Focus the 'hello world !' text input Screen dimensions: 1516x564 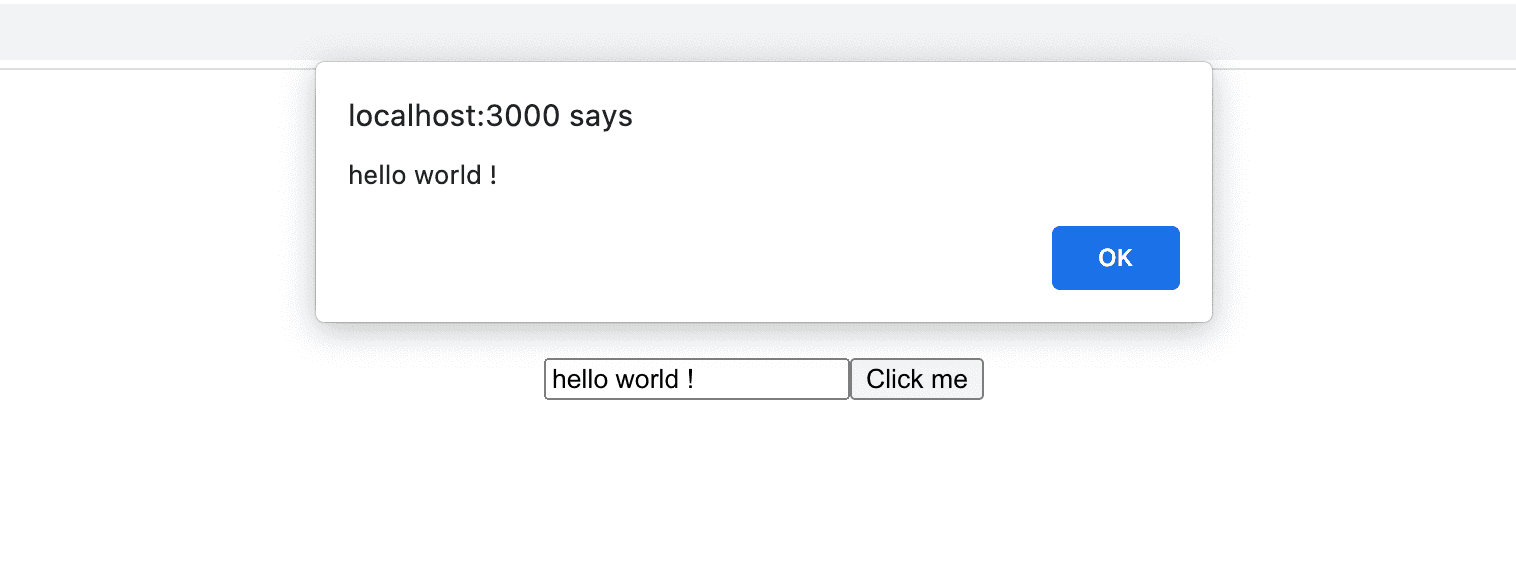696,379
